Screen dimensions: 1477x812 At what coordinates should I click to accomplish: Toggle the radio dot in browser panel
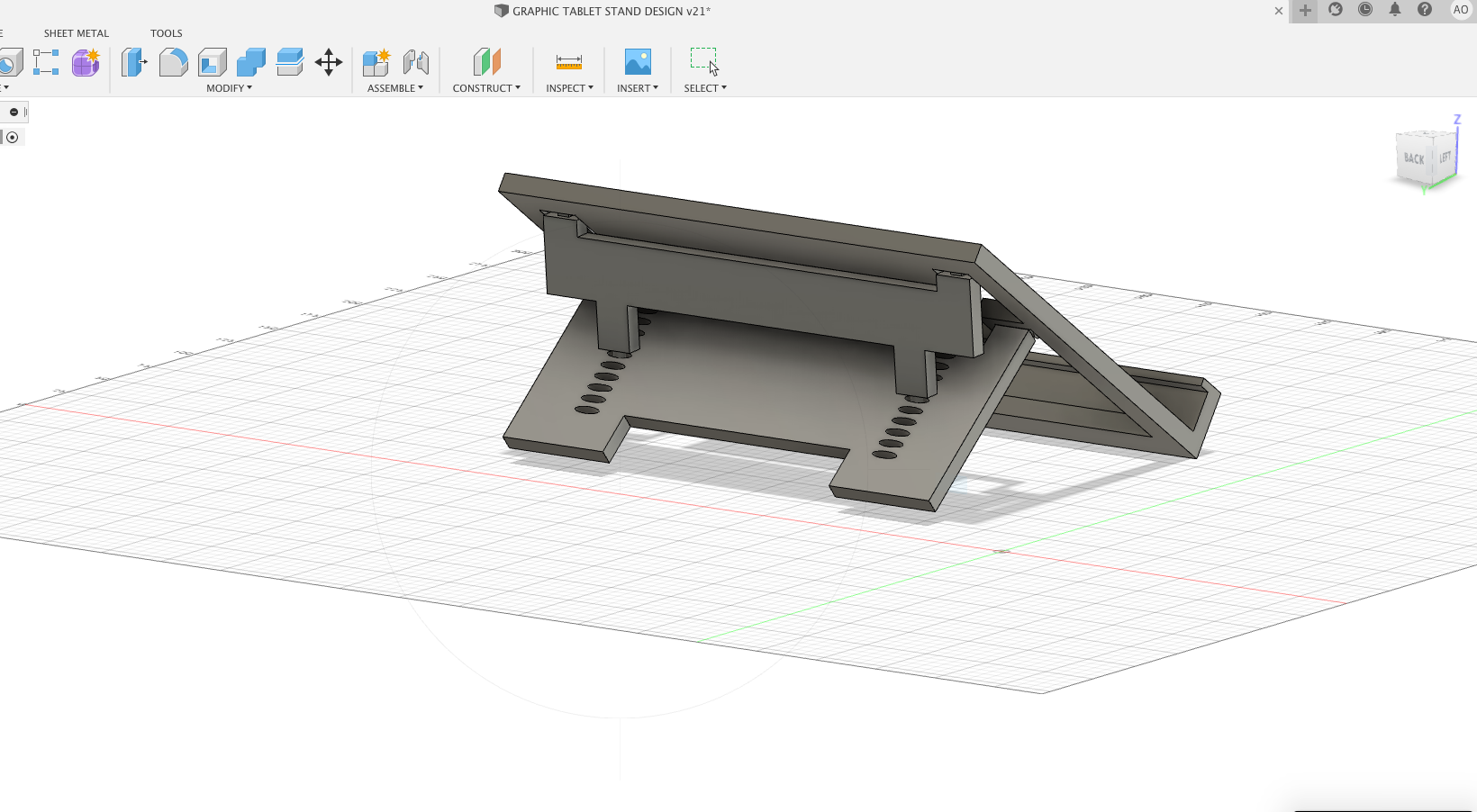click(12, 138)
